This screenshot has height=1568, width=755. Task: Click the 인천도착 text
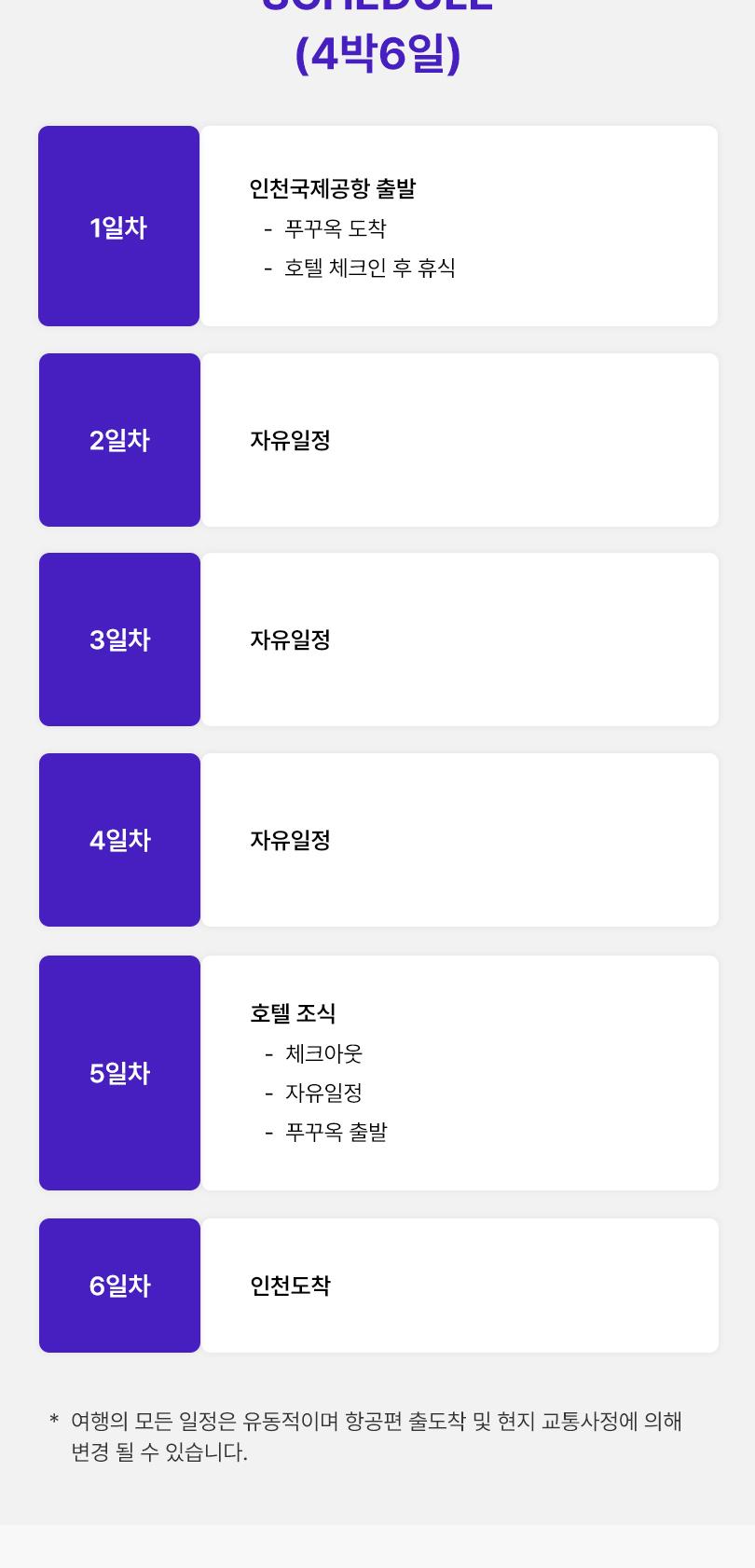pyautogui.click(x=290, y=1286)
